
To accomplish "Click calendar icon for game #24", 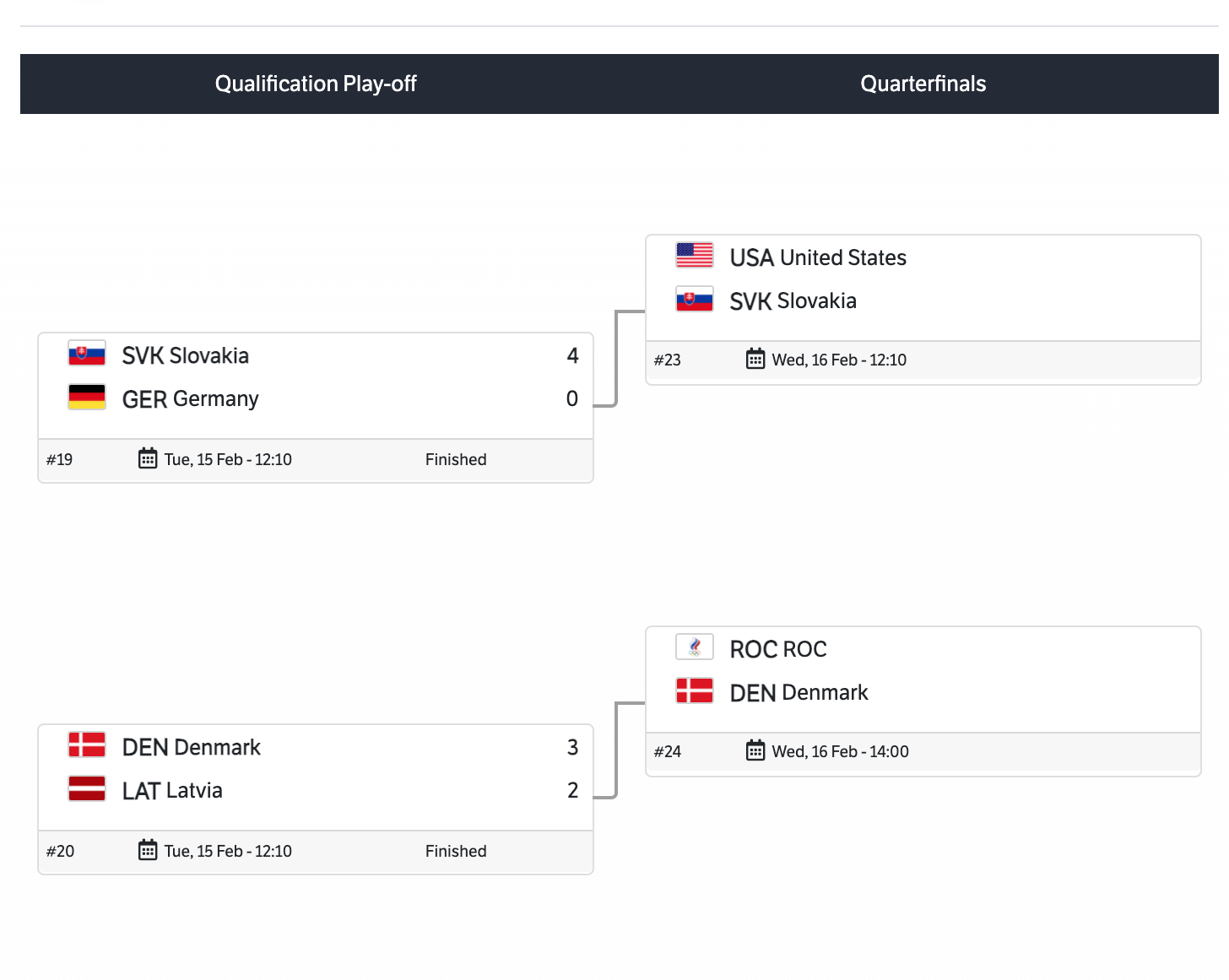I will (x=755, y=751).
